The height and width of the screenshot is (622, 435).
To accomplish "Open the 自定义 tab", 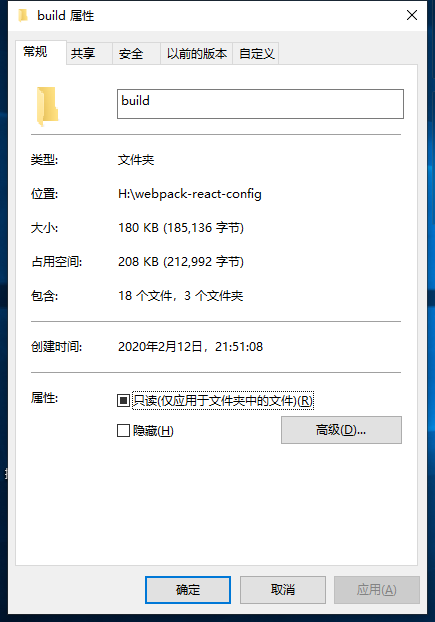I will tap(256, 53).
